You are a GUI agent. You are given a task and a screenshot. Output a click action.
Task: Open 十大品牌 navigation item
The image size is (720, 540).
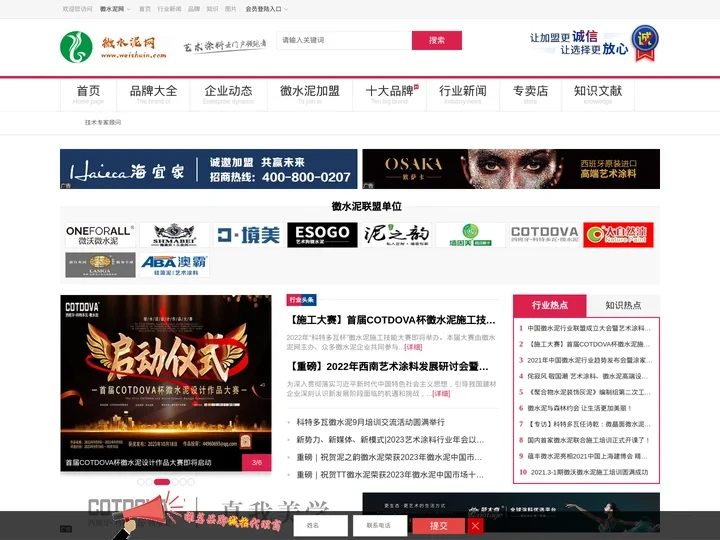[x=389, y=95]
